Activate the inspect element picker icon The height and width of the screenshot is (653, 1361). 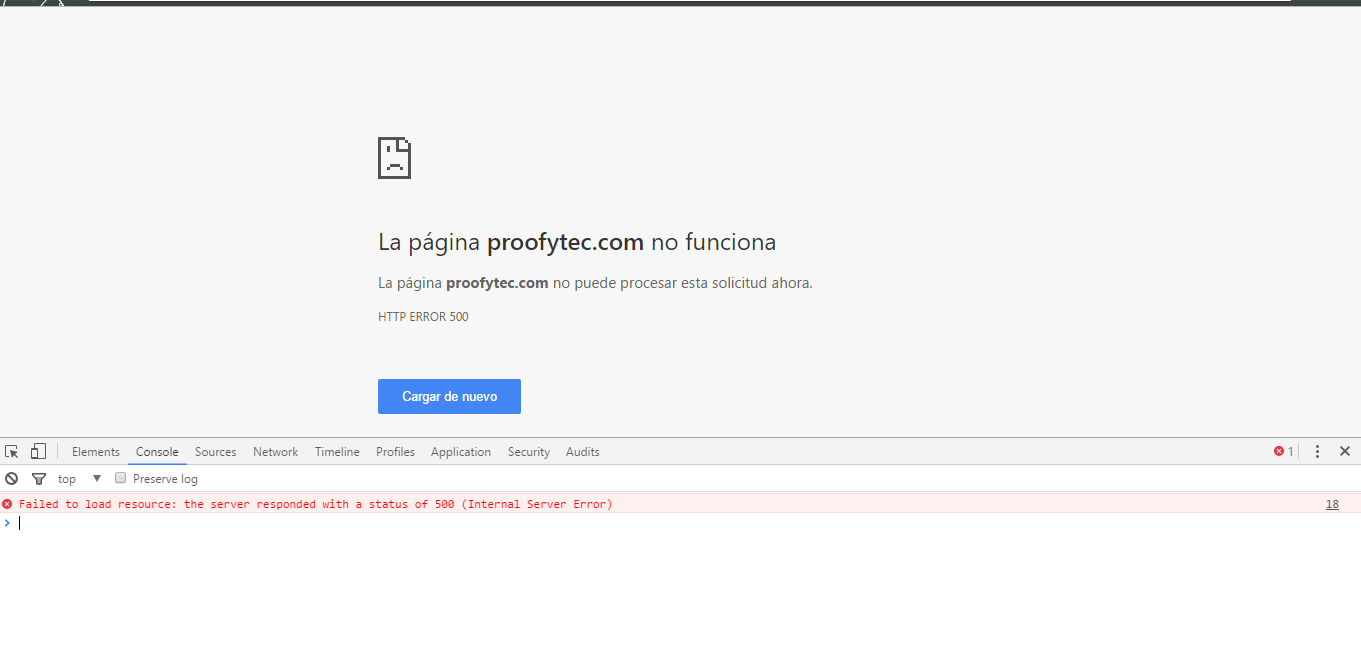12,452
